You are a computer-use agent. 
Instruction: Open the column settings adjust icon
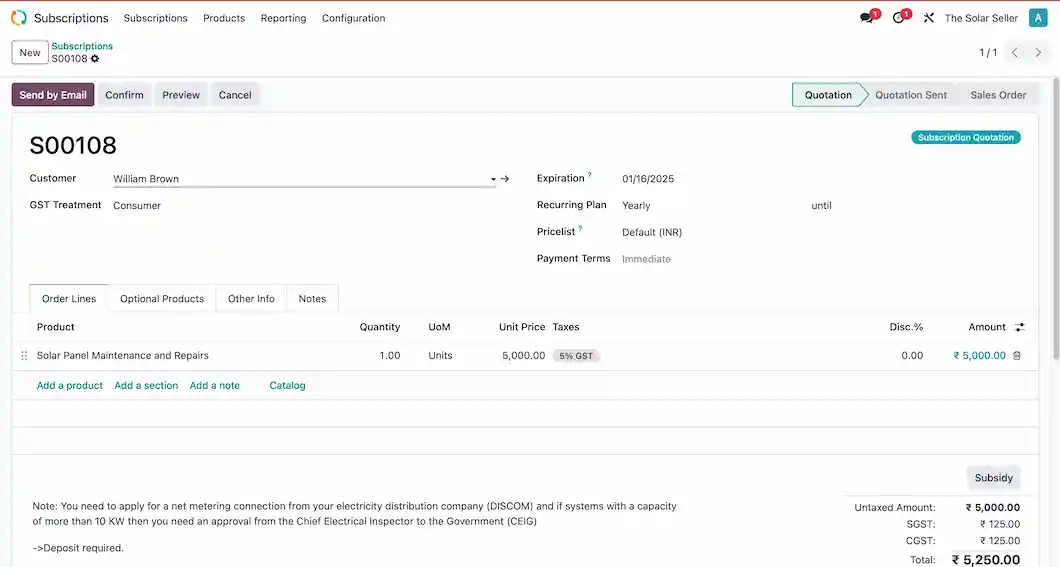[x=1019, y=327]
